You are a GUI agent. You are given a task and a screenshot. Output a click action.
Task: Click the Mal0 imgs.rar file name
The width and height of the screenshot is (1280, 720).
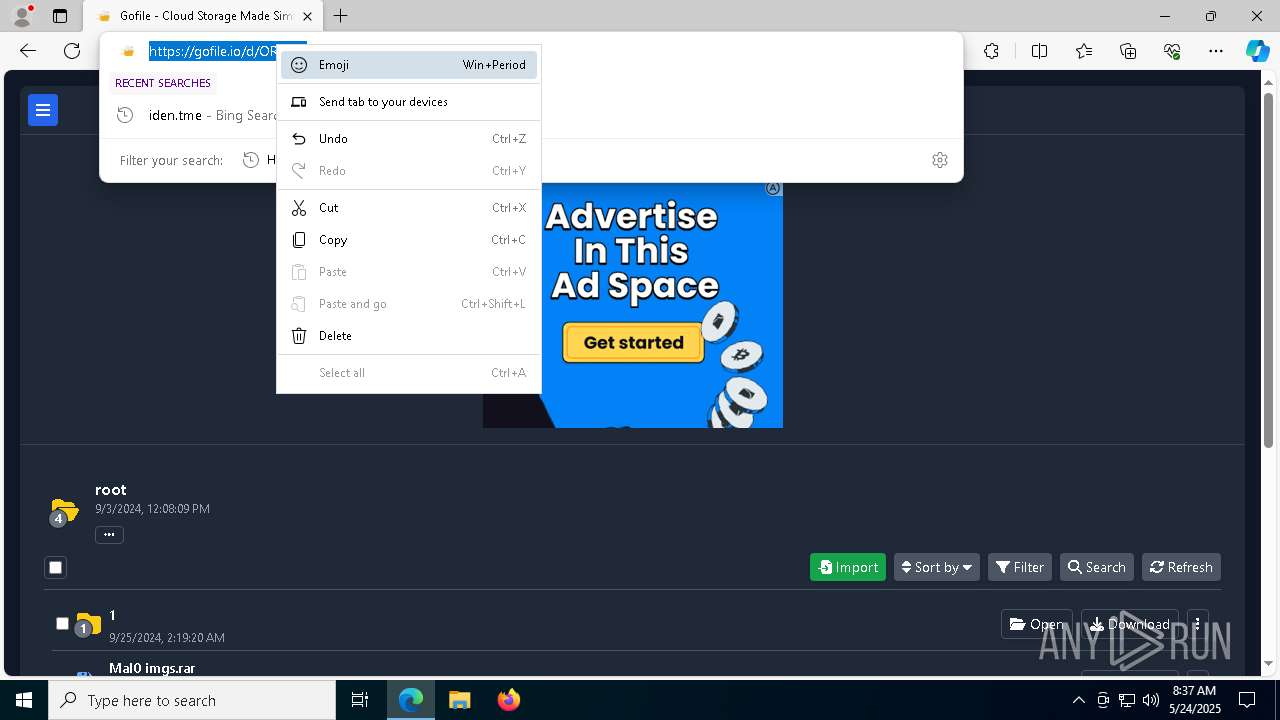[x=152, y=668]
